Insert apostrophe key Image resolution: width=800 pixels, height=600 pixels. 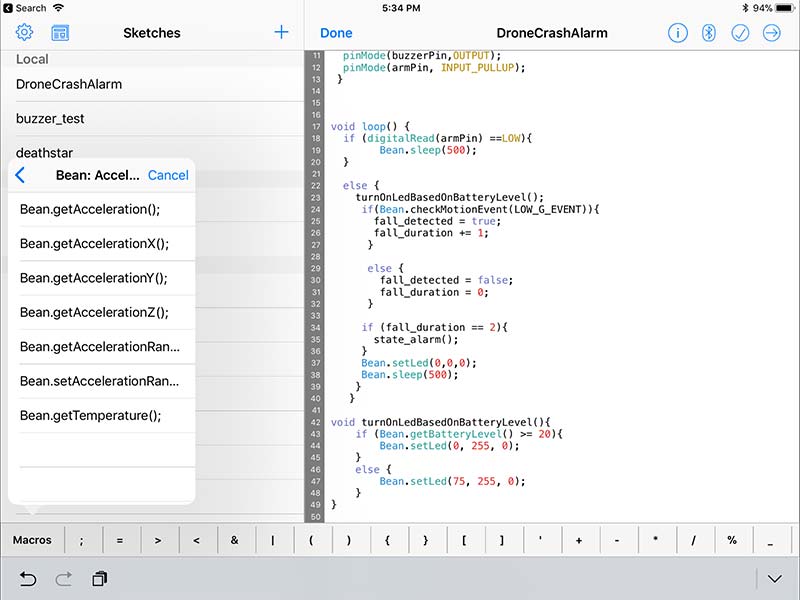click(540, 540)
